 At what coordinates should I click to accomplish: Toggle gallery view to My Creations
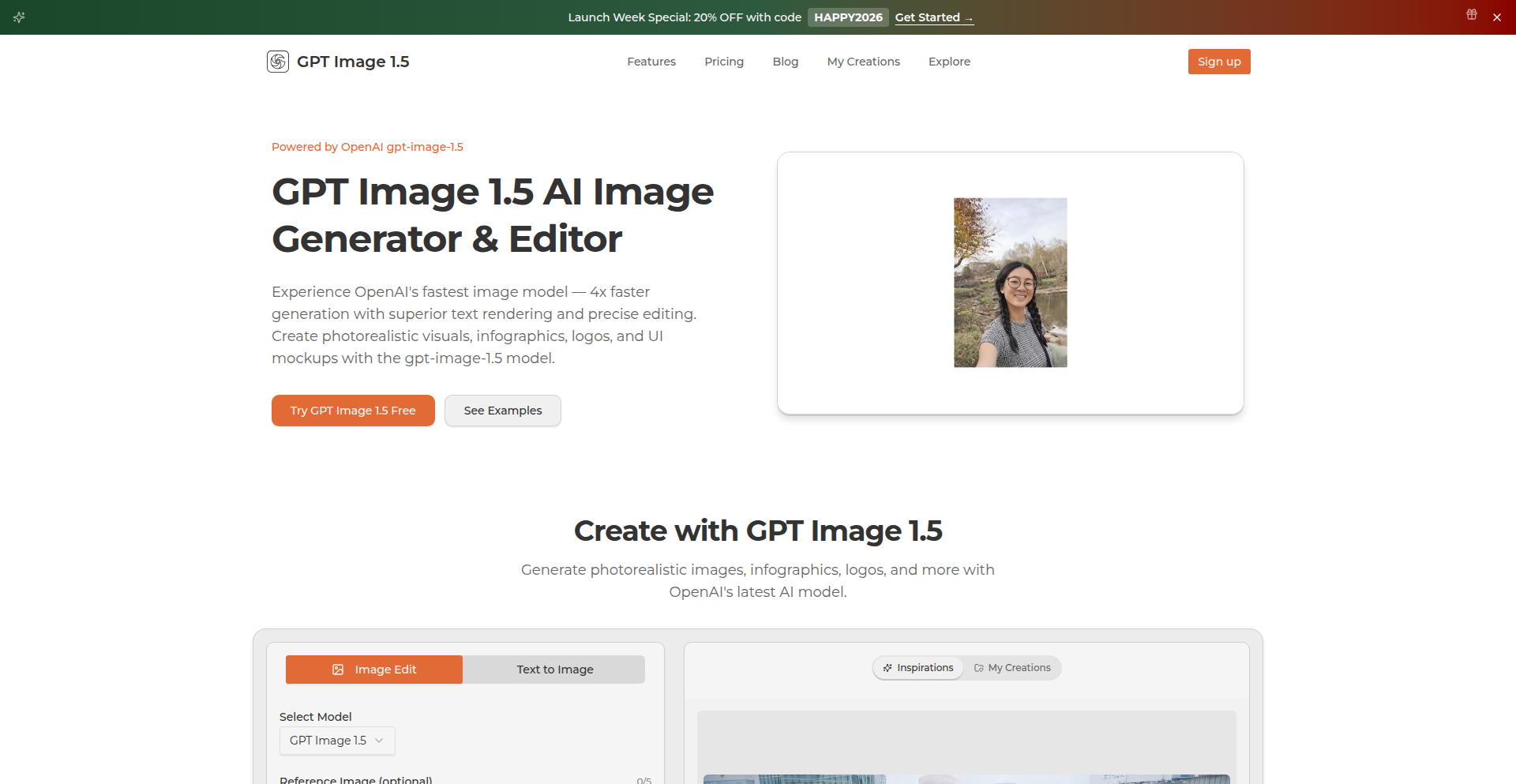coord(1013,668)
